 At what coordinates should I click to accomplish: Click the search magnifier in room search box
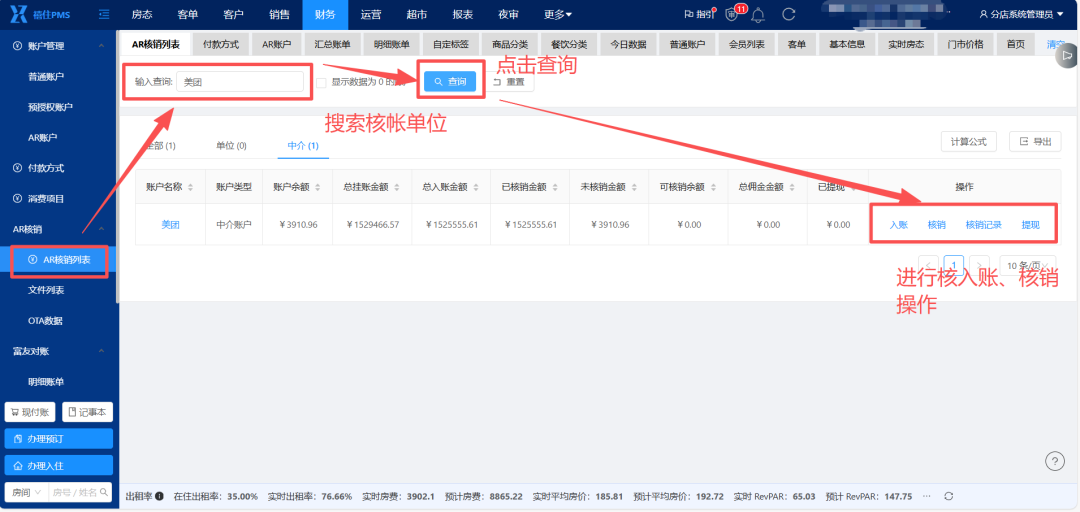[104, 492]
